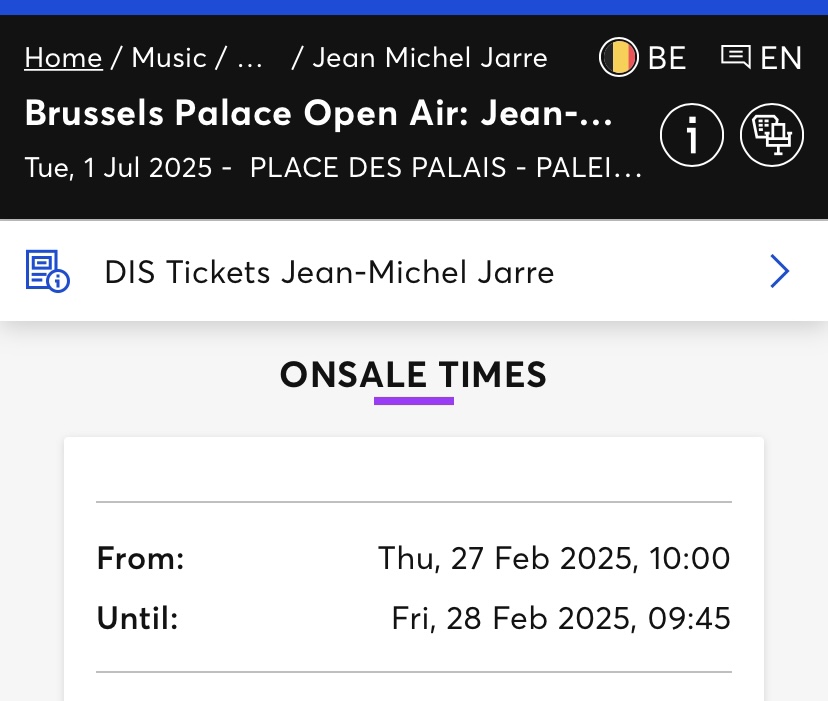Open the event info circle icon

pos(691,135)
